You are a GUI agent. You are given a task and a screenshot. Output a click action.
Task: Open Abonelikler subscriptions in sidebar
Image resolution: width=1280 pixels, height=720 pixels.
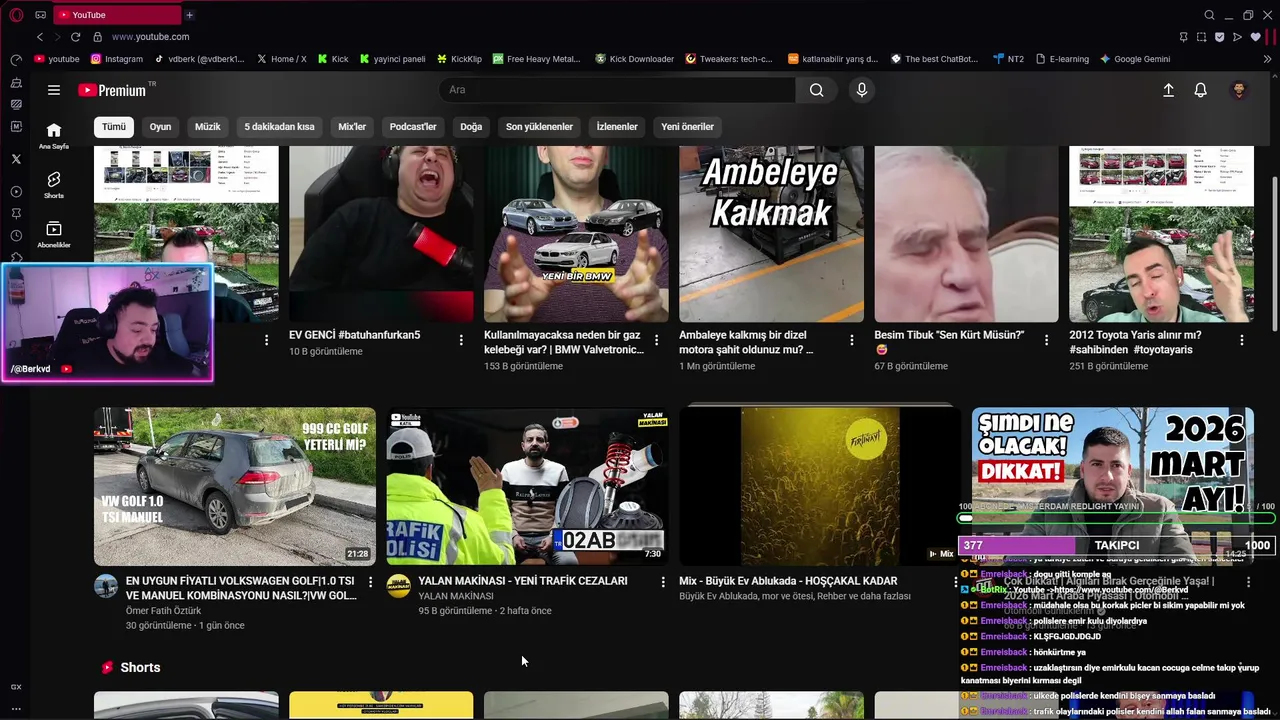pyautogui.click(x=54, y=235)
